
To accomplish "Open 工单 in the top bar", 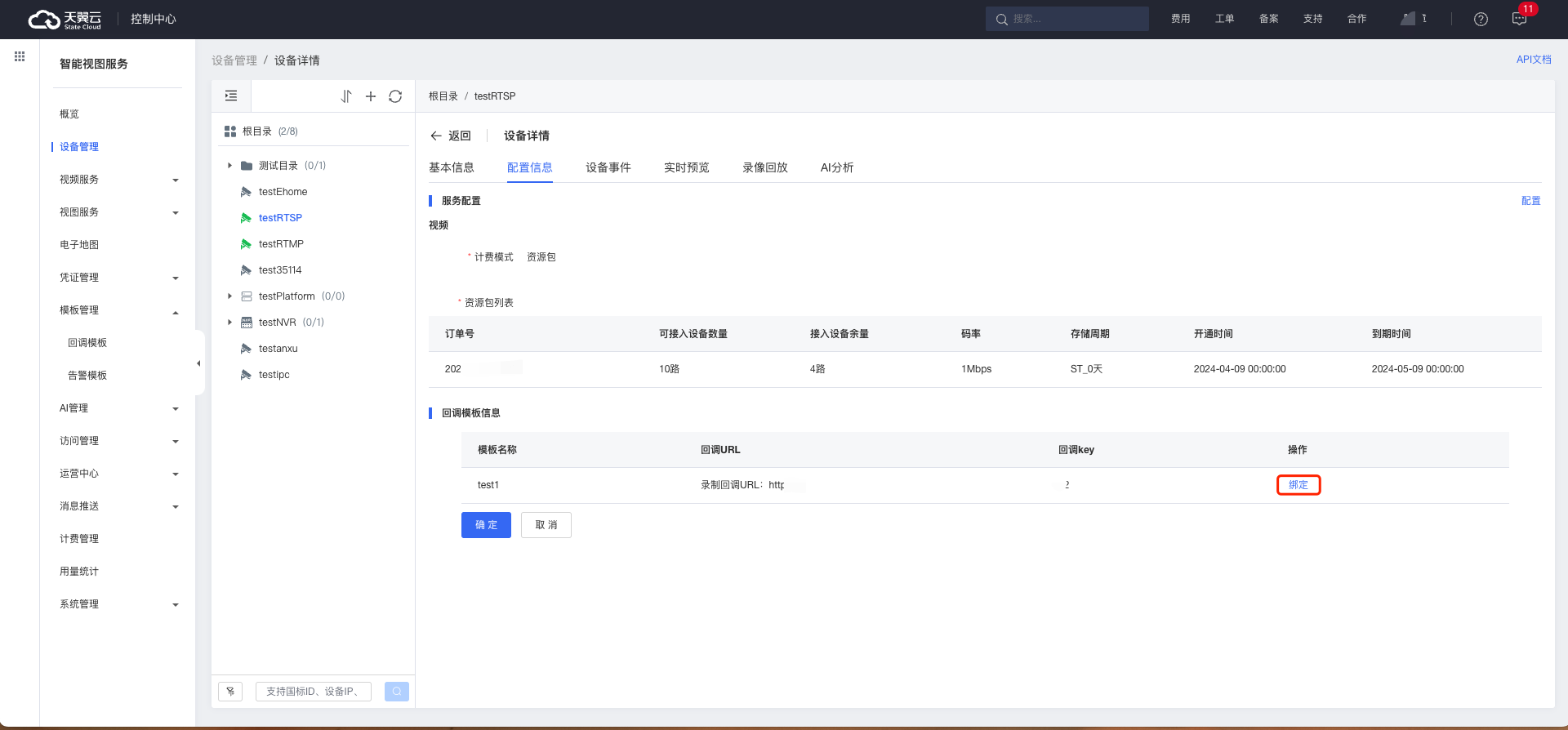I will (1225, 19).
